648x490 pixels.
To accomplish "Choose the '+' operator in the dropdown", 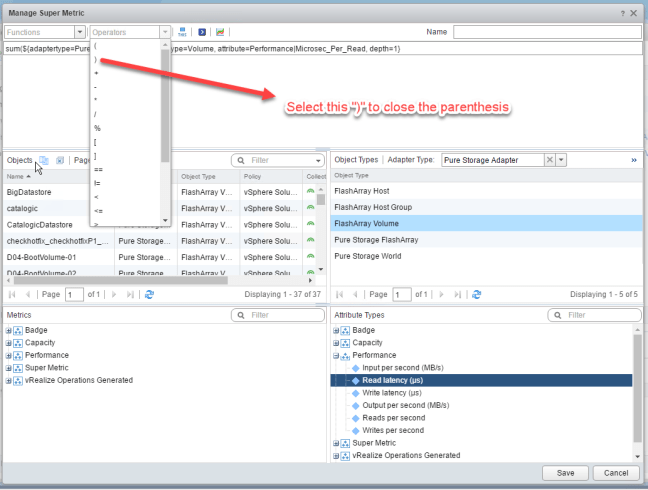I will [x=96, y=73].
